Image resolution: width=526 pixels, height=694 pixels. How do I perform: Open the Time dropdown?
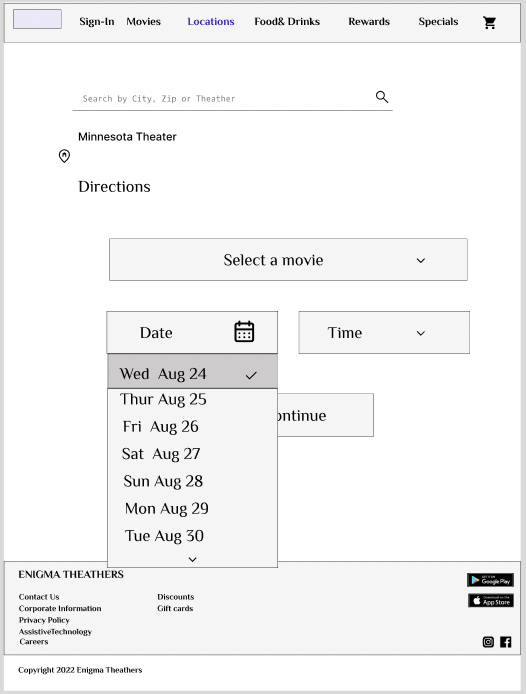tap(384, 332)
